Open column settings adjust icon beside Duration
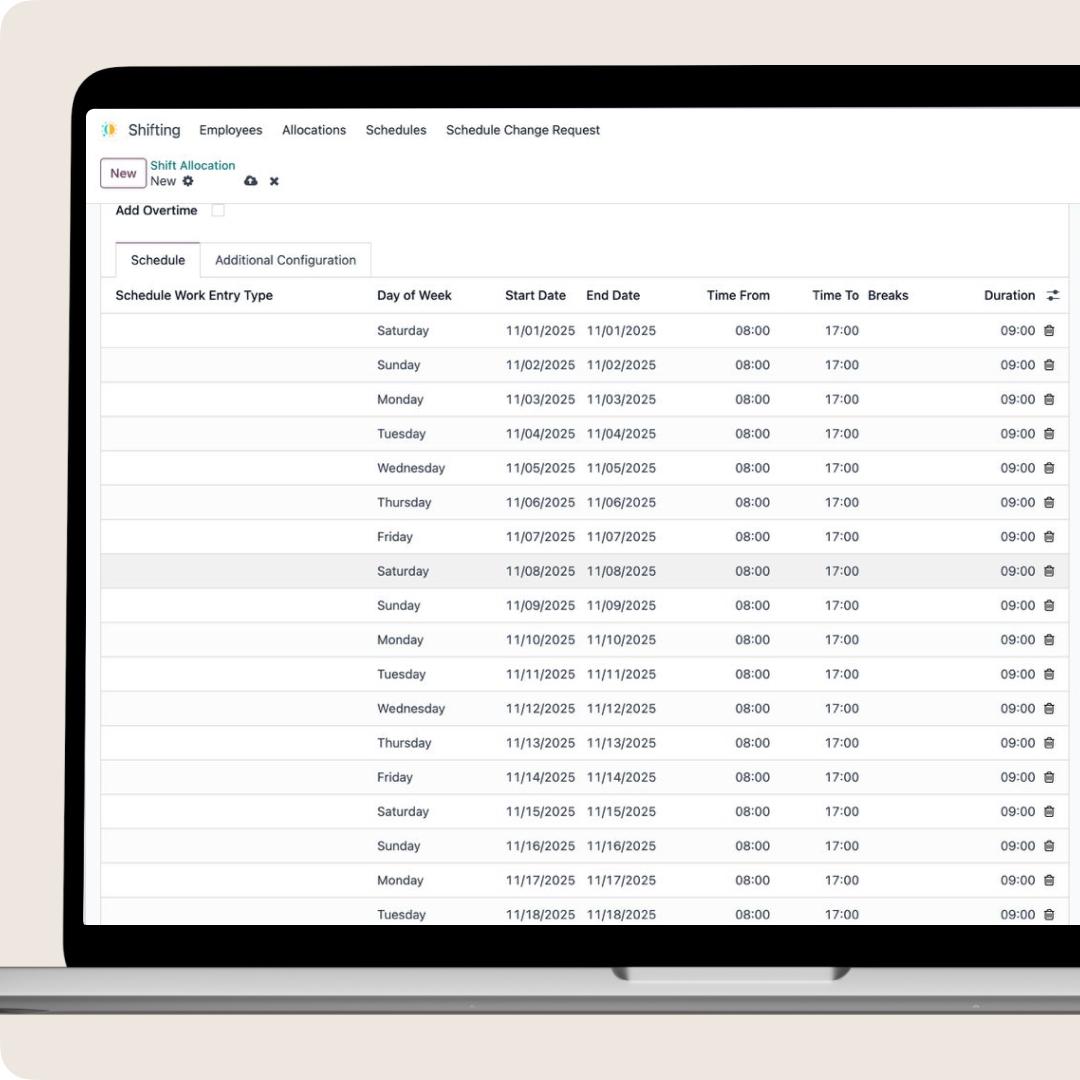 click(x=1053, y=295)
